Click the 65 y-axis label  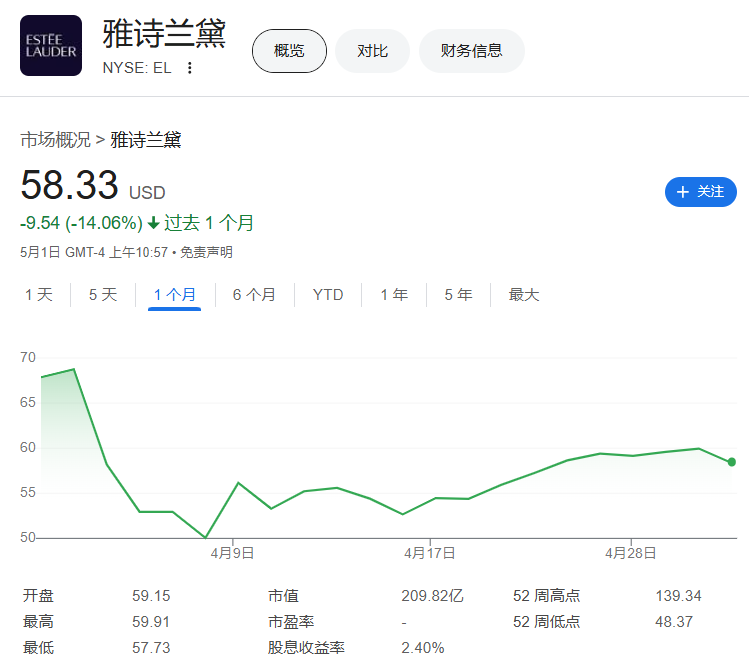(x=28, y=402)
